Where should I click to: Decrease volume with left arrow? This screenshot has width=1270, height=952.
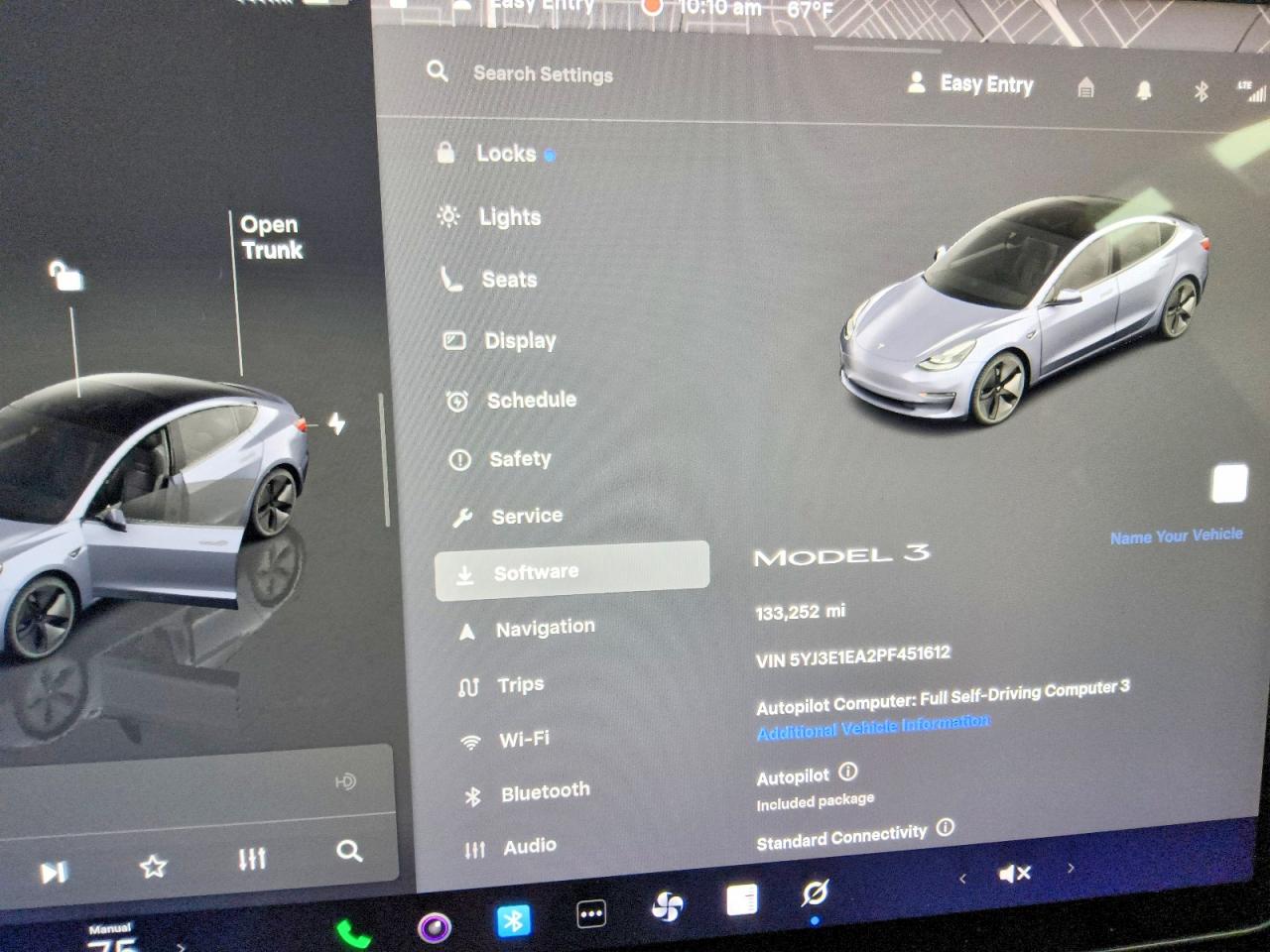[x=962, y=879]
